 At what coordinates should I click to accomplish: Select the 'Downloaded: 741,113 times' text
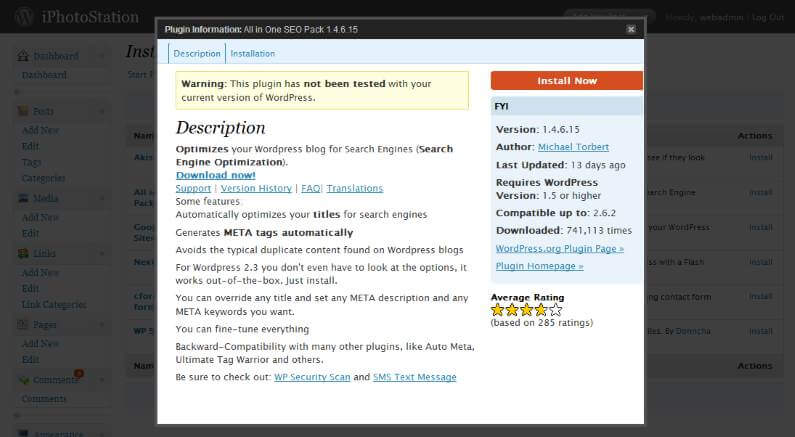click(x=564, y=231)
